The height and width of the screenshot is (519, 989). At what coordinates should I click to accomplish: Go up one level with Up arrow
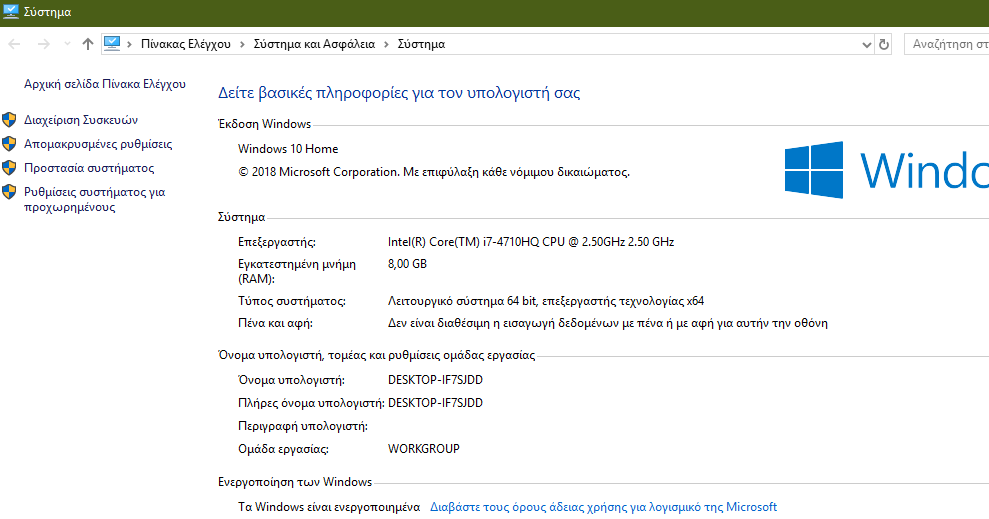coord(88,44)
